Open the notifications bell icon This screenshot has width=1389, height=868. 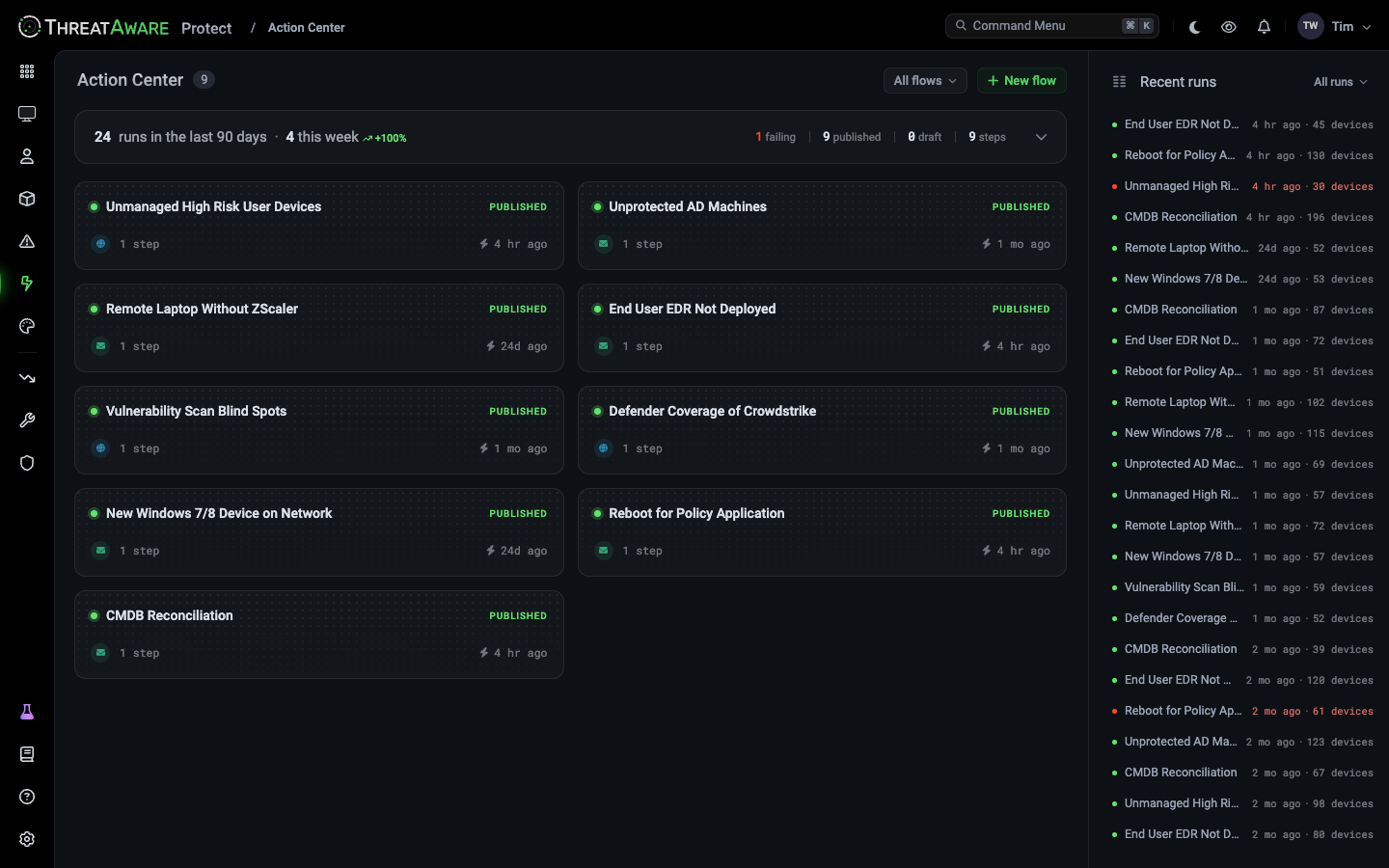[1264, 27]
